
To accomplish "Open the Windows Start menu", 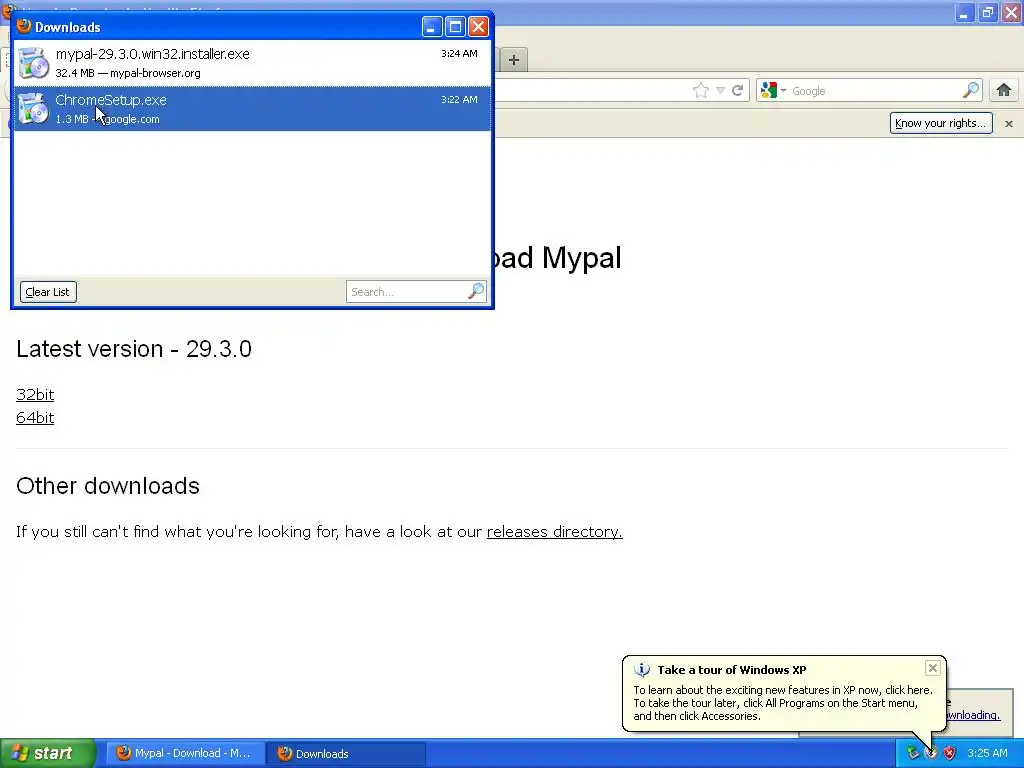I will point(48,753).
